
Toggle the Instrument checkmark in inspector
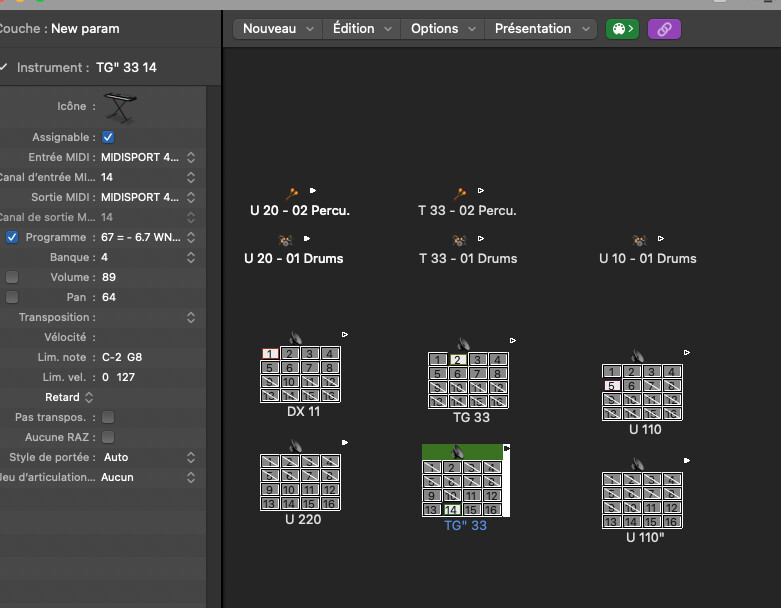[3, 67]
